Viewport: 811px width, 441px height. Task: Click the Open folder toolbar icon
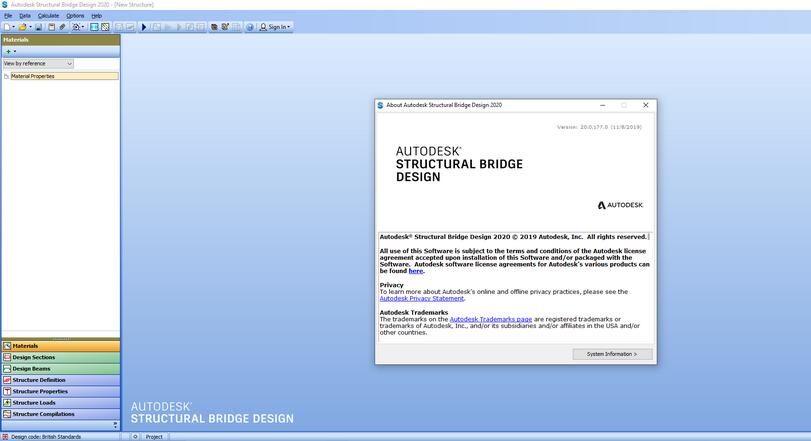pyautogui.click(x=22, y=27)
